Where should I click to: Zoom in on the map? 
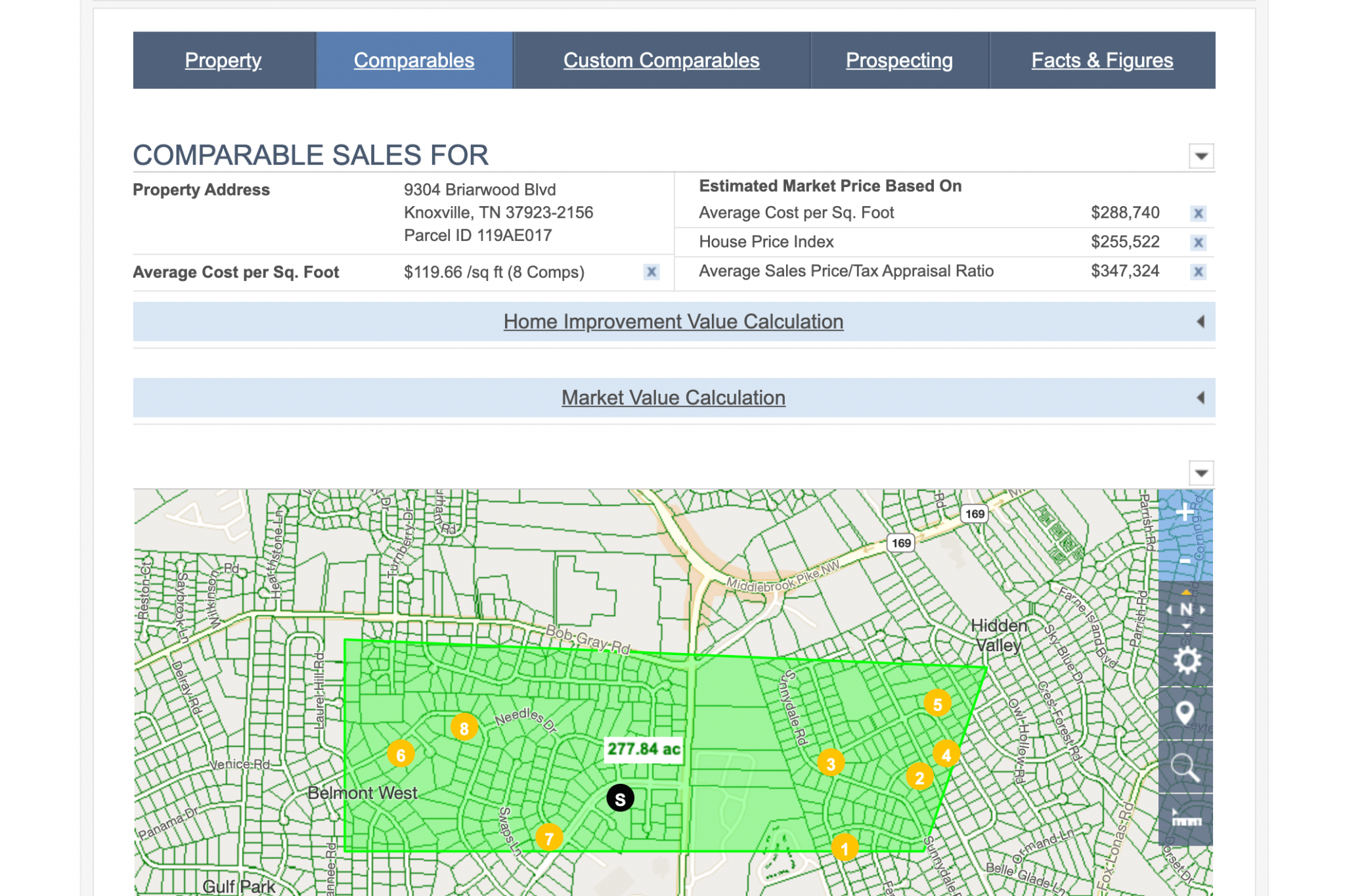[1184, 513]
